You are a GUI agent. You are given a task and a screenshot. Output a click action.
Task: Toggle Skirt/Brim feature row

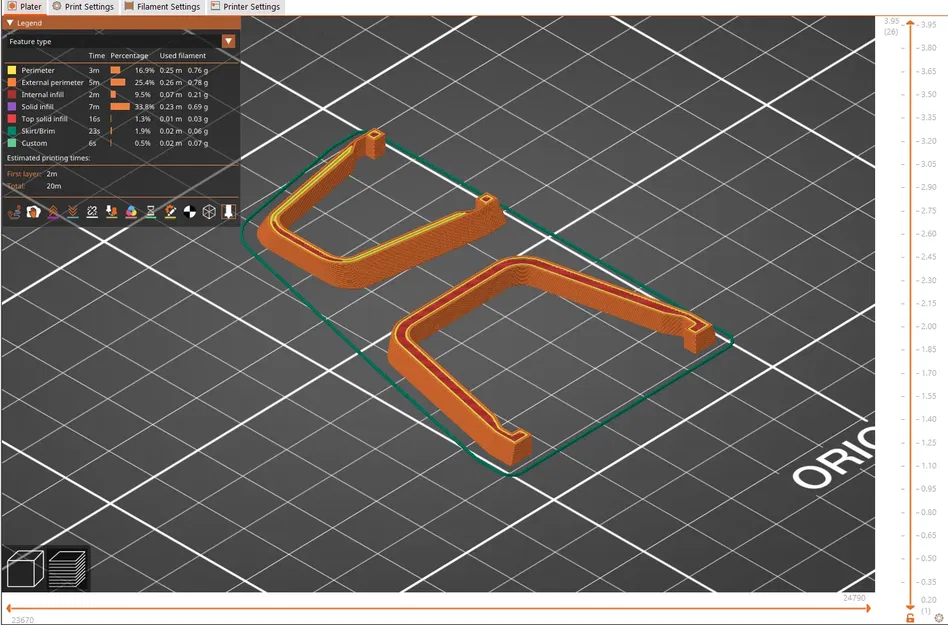click(x=121, y=131)
